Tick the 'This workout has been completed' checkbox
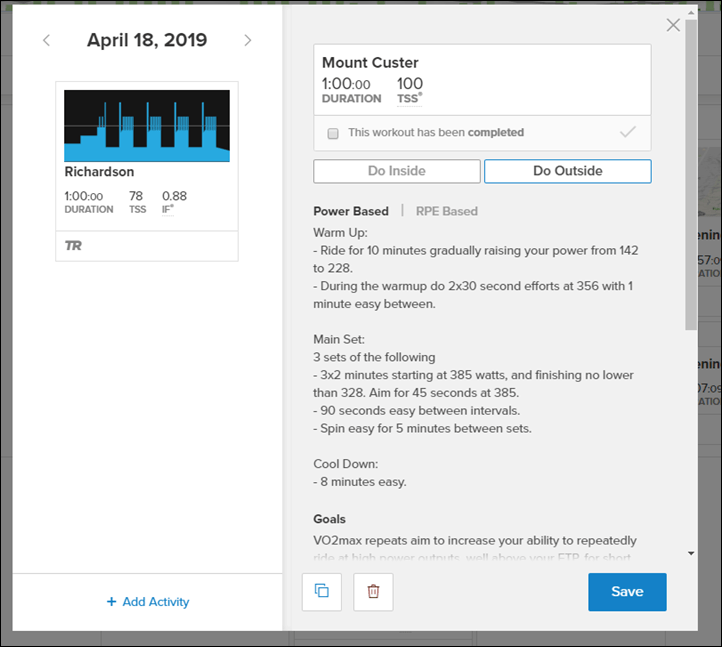The image size is (722, 647). coord(333,134)
